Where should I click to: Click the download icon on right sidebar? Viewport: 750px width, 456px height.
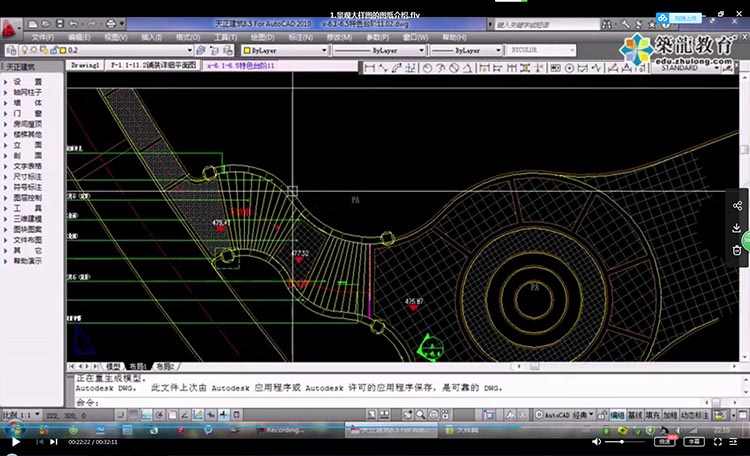pyautogui.click(x=737, y=228)
